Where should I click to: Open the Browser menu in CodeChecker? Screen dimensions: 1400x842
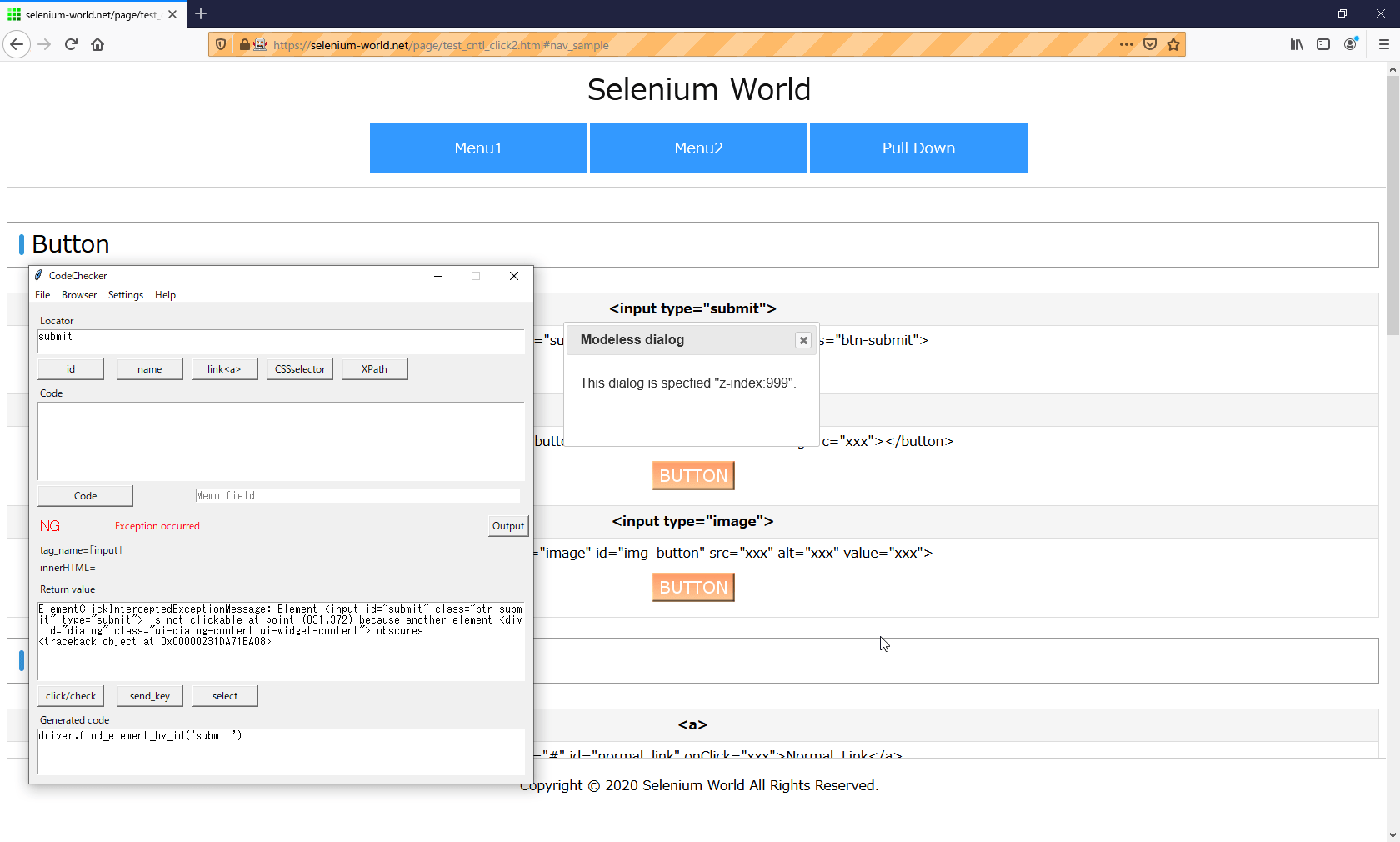coord(78,294)
